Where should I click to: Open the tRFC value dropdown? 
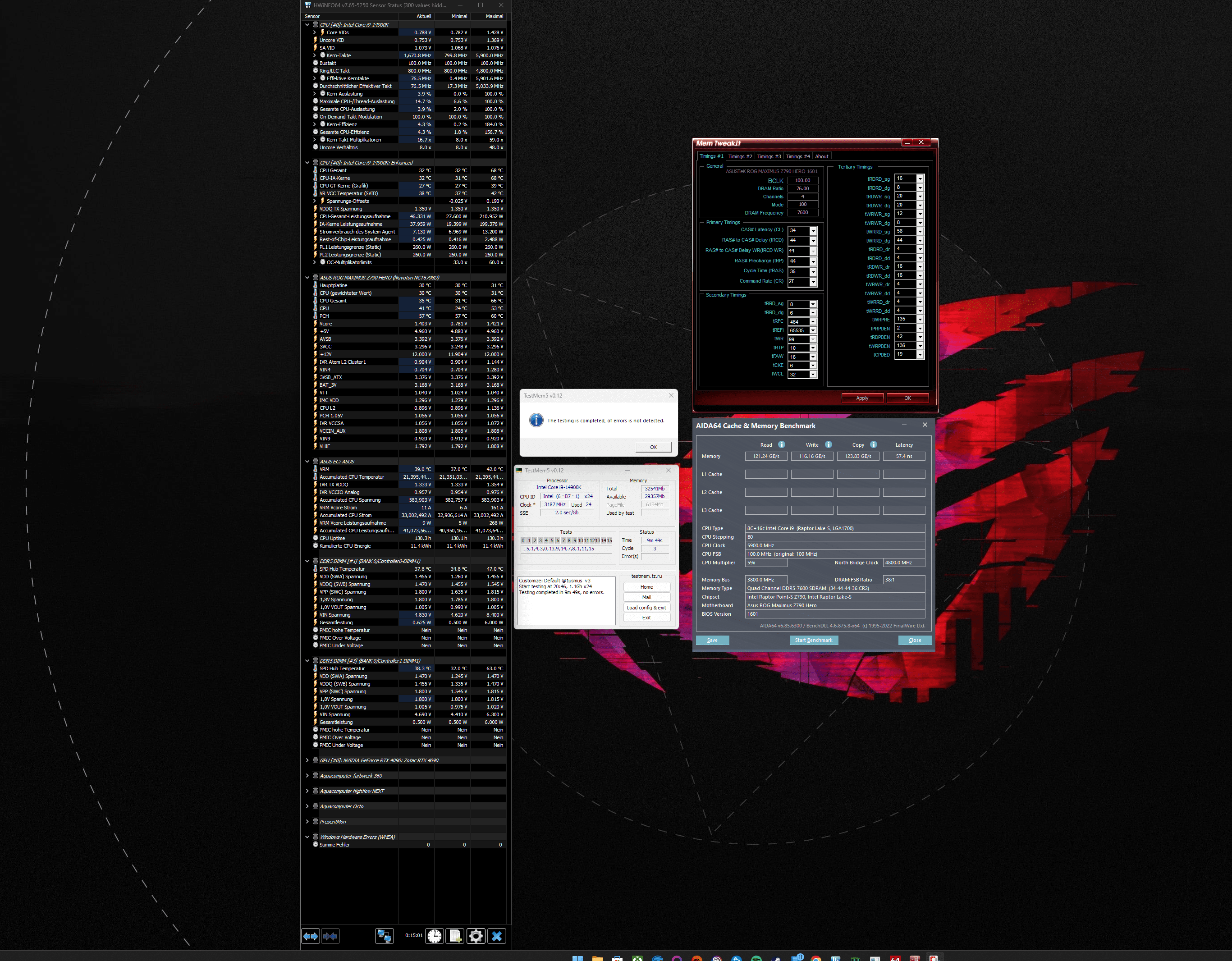(x=813, y=322)
